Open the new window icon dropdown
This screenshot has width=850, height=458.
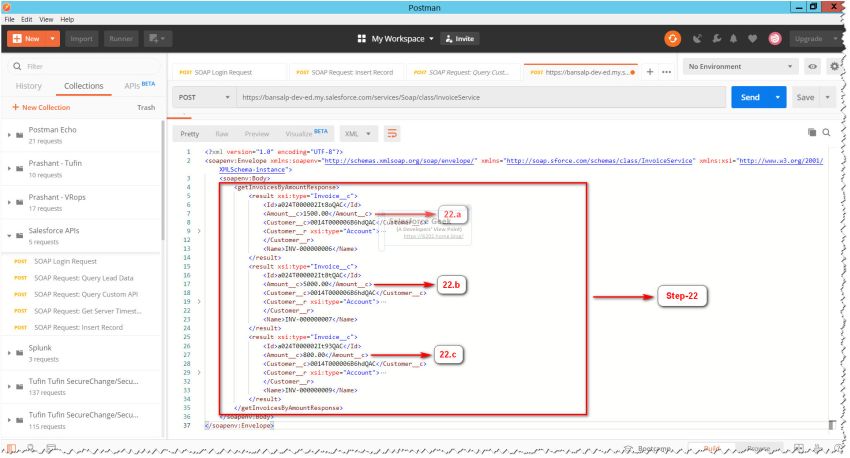tap(157, 38)
